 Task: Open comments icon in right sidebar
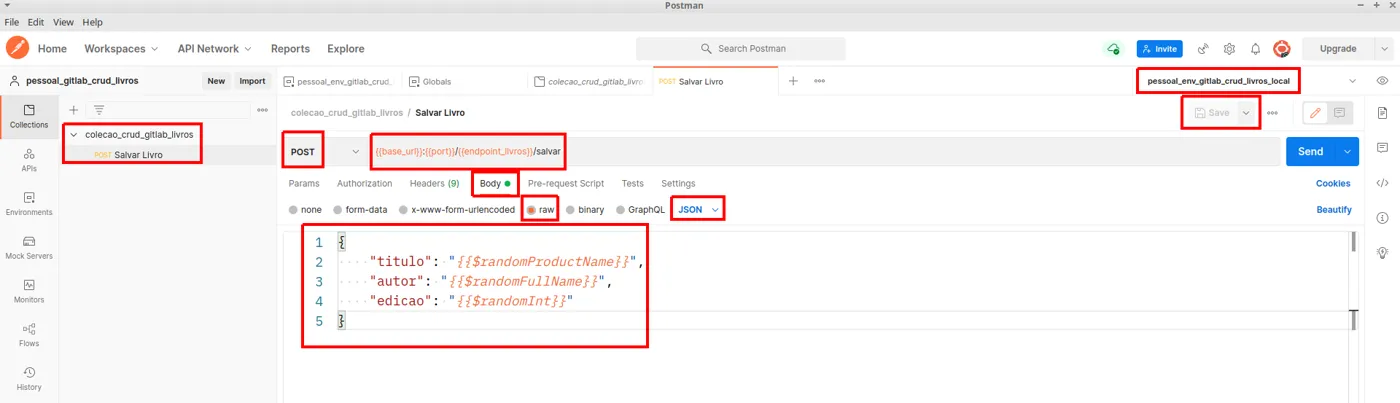point(1382,148)
